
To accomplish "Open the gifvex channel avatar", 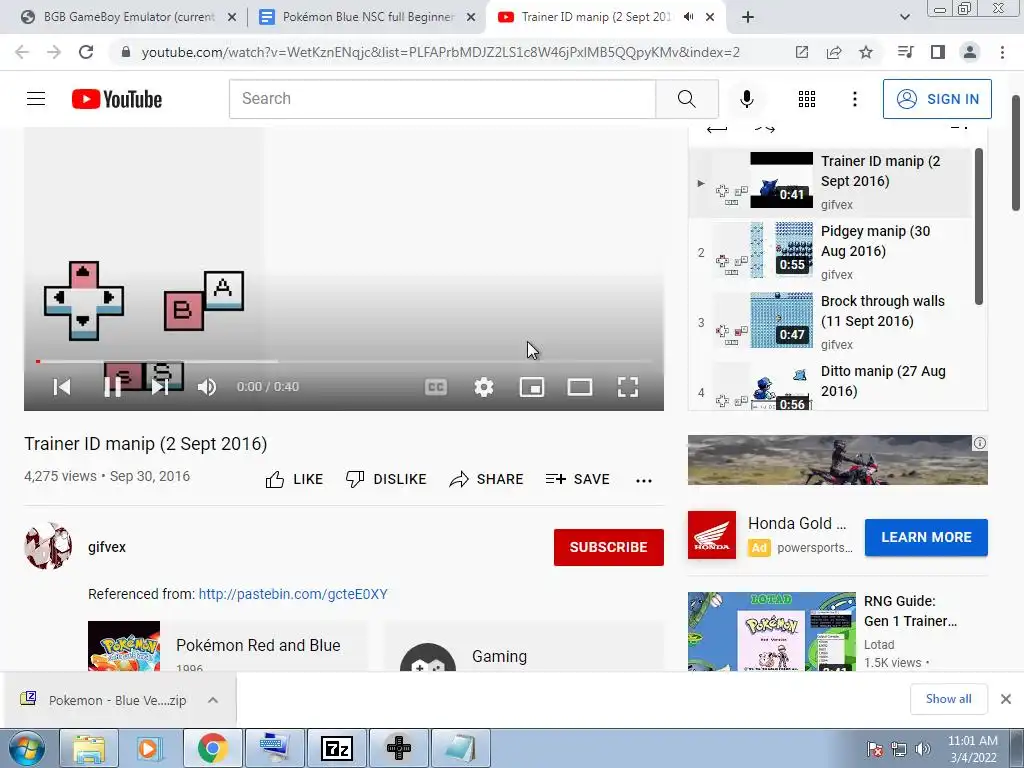I will 48,547.
